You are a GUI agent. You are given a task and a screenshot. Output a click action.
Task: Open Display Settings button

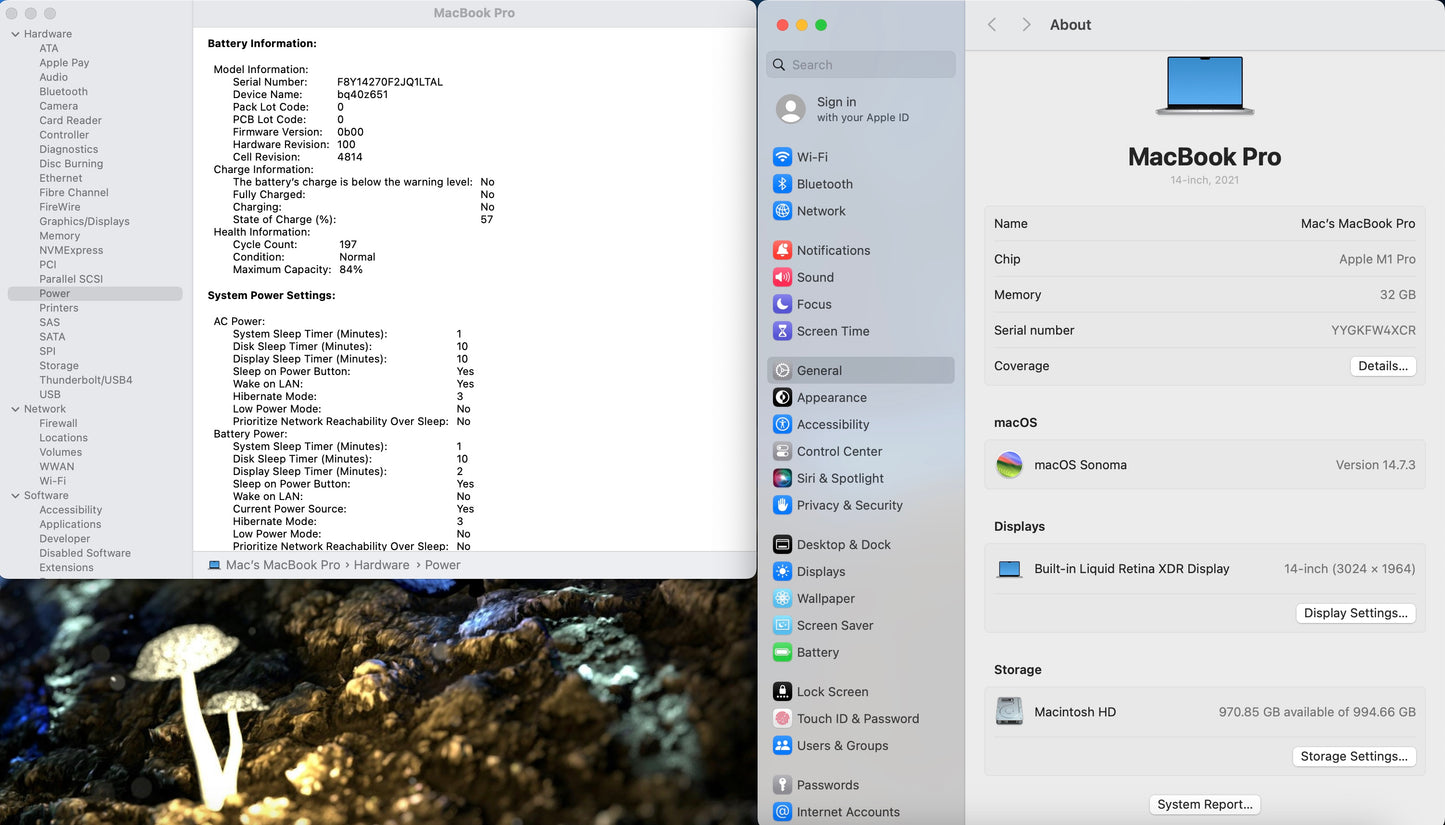(1356, 613)
